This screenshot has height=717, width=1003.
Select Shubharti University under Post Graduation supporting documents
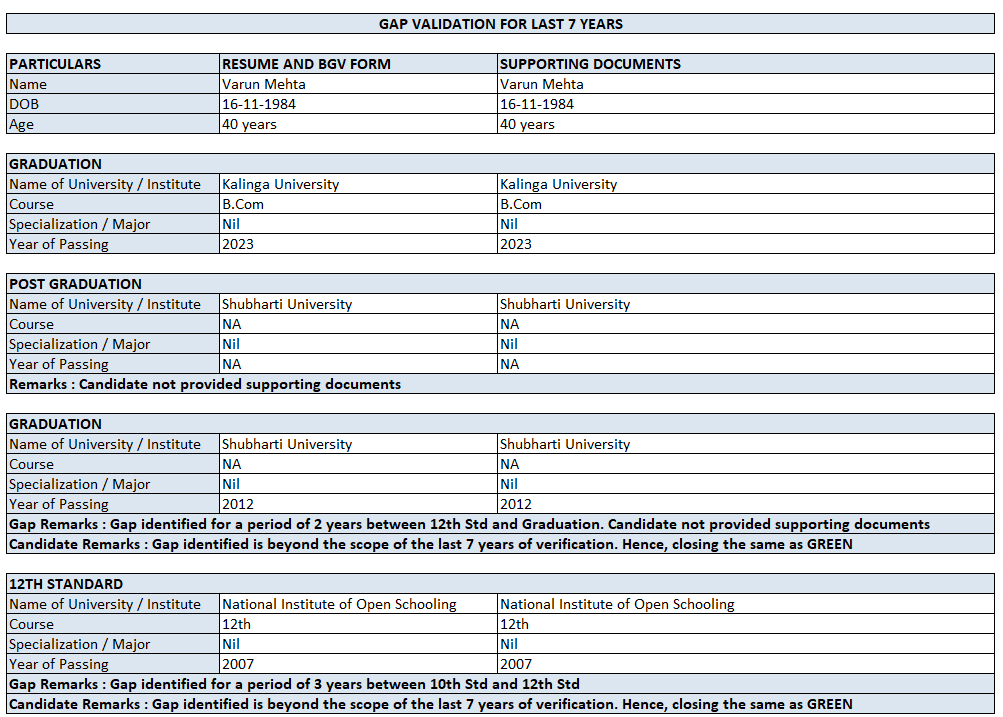pyautogui.click(x=746, y=304)
